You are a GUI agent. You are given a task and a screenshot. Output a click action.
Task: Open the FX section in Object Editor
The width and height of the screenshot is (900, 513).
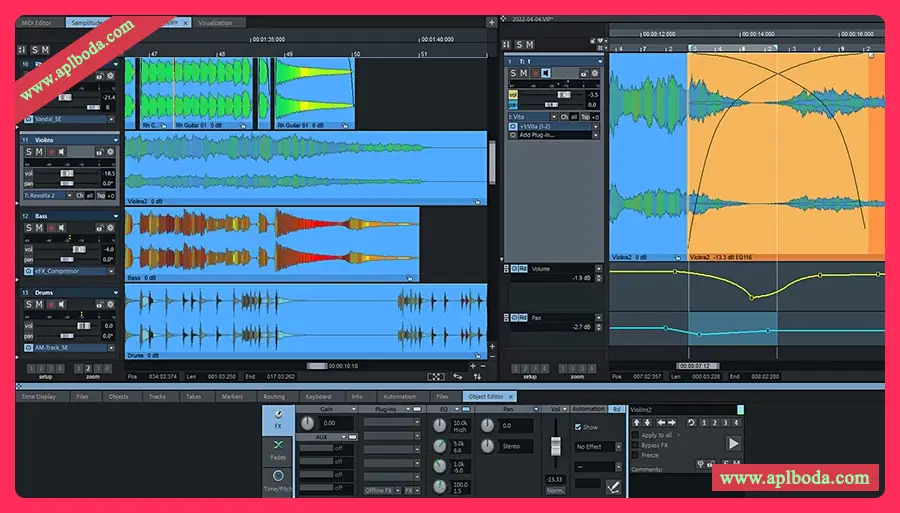point(277,421)
